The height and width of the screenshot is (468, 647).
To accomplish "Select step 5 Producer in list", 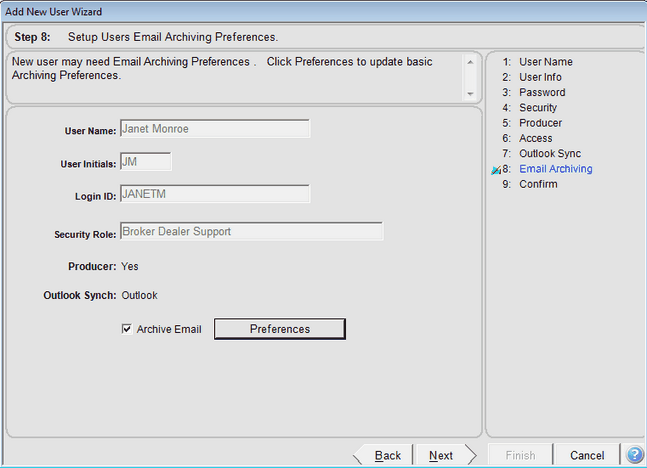I will [540, 123].
